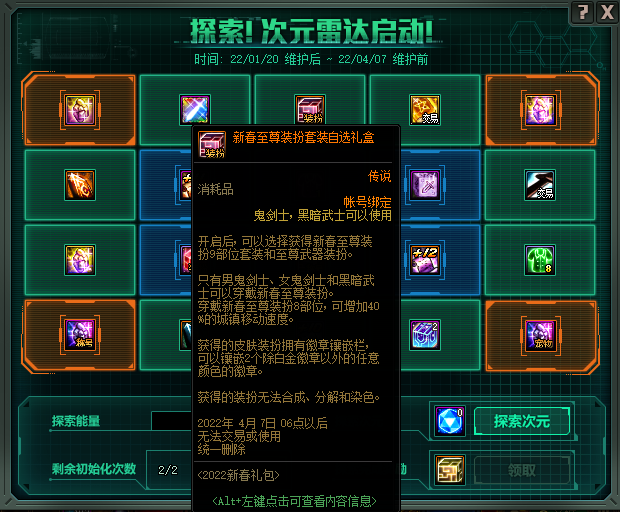Select the +12 amplification ticket icon
Image resolution: width=620 pixels, height=512 pixels.
[425, 260]
